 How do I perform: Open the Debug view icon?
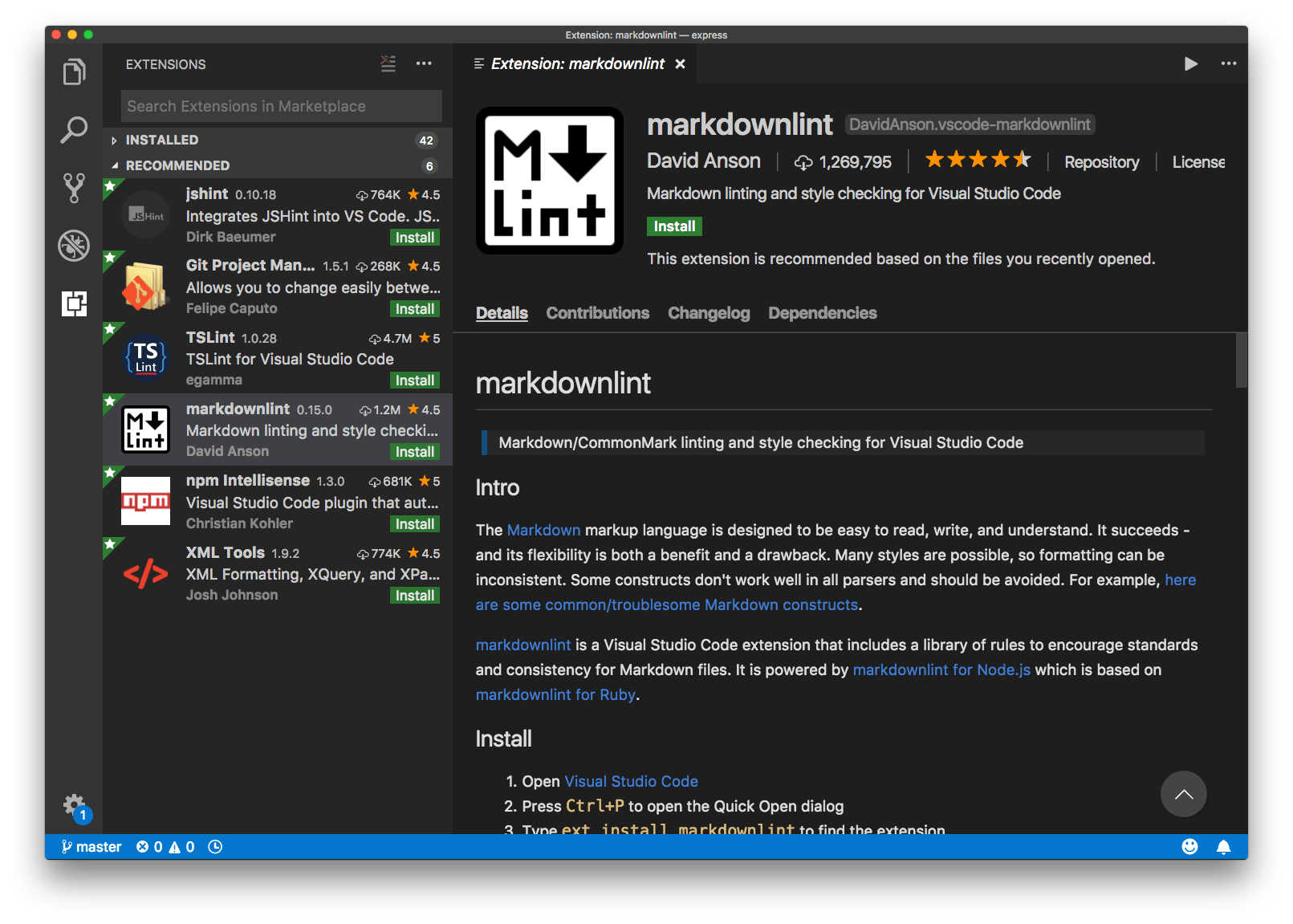(74, 246)
